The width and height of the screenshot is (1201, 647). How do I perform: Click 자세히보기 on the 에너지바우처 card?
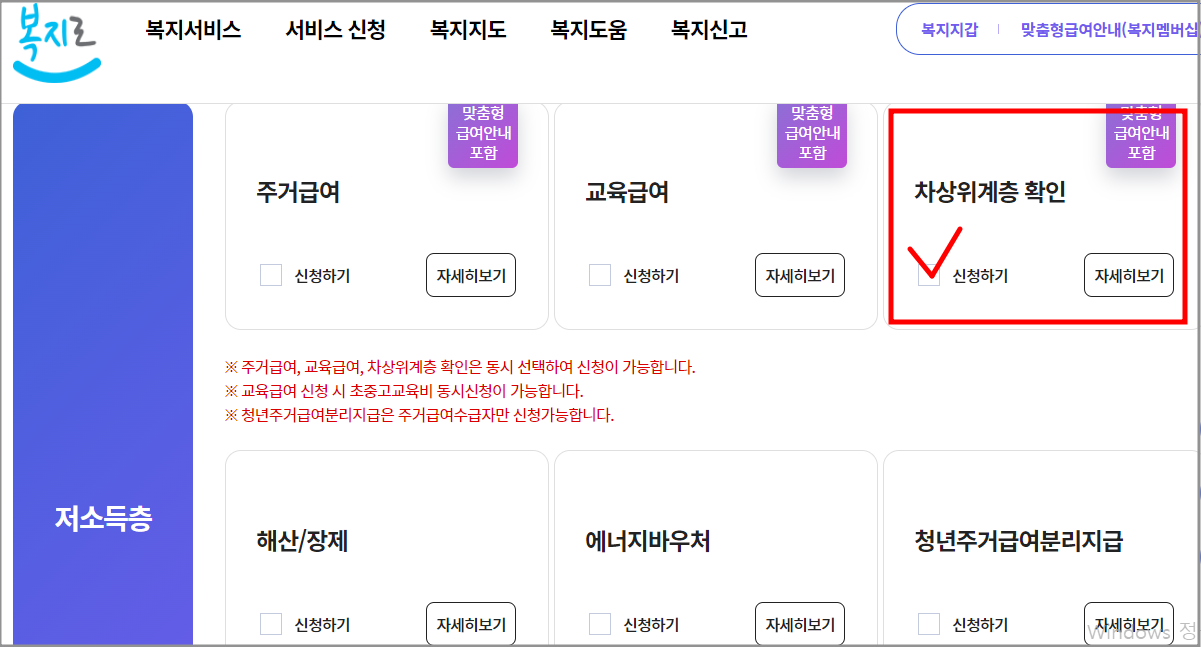pos(800,623)
